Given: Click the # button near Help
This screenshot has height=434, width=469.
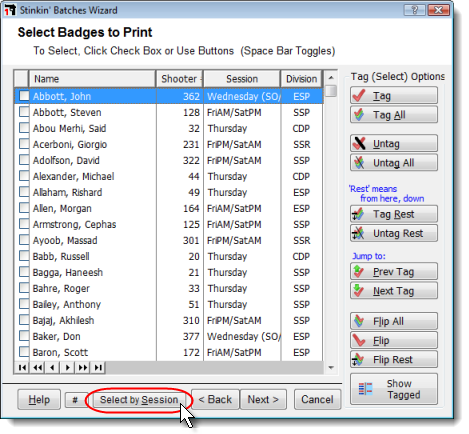Looking at the screenshot, I should coord(76,400).
